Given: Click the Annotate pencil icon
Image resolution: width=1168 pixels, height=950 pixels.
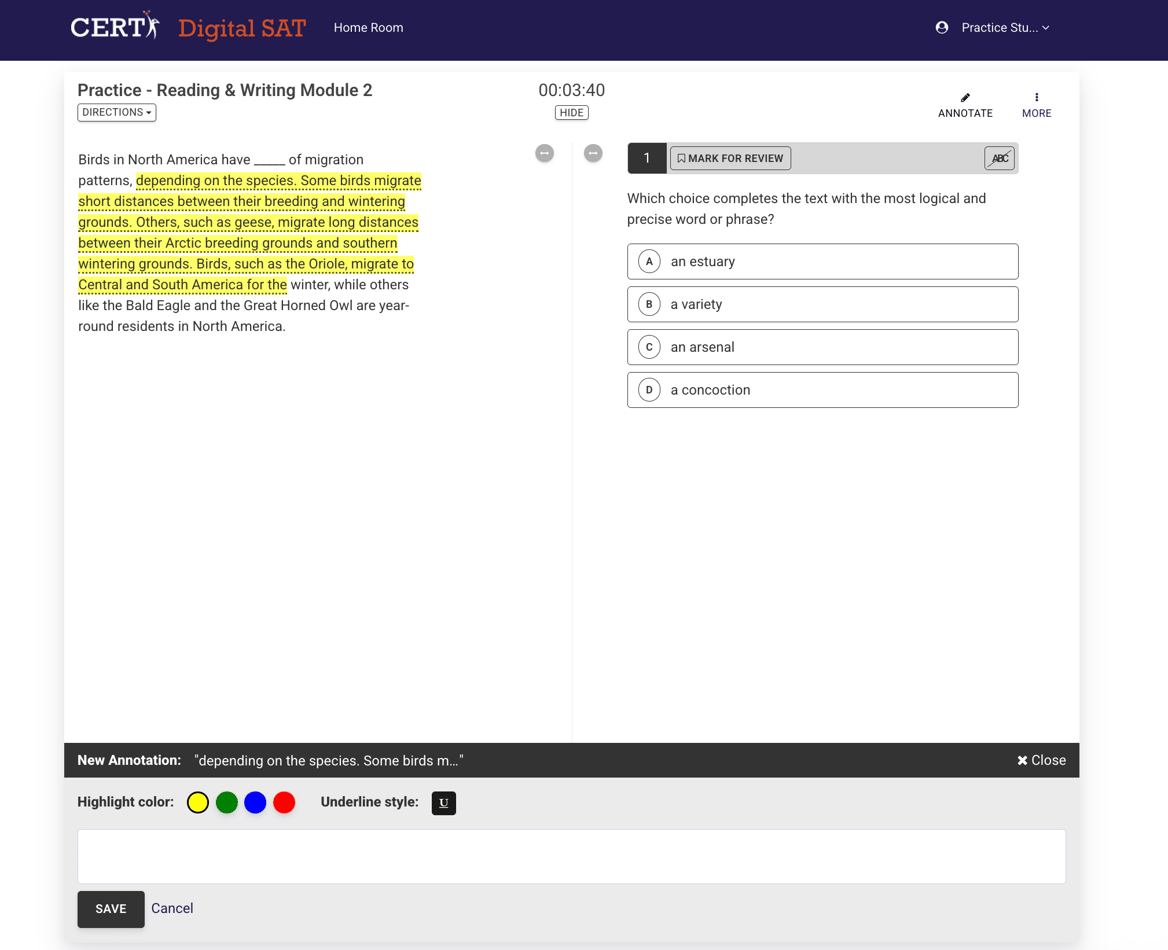Looking at the screenshot, I should 965,98.
